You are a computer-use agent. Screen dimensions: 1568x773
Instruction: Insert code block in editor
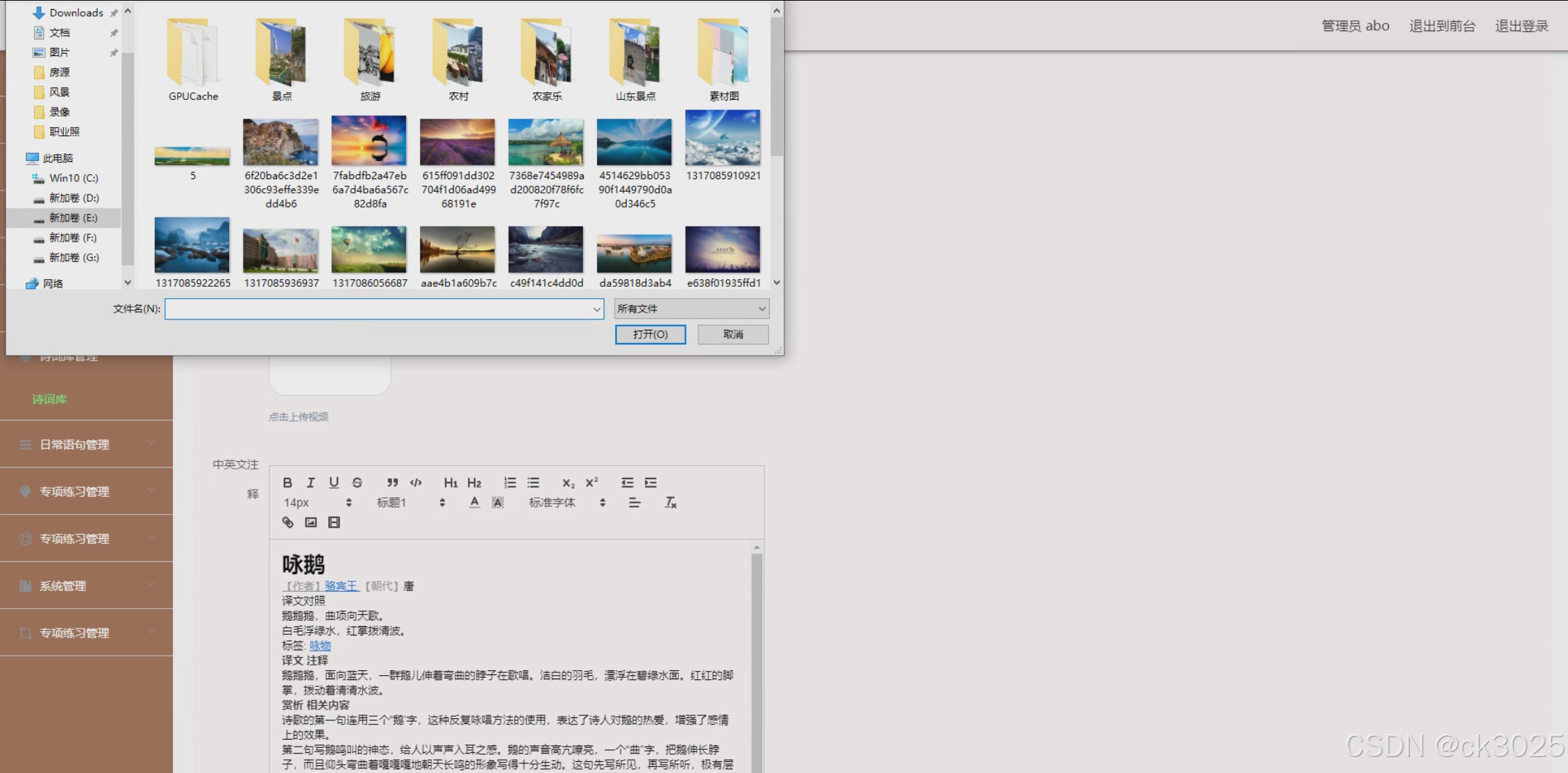(416, 483)
